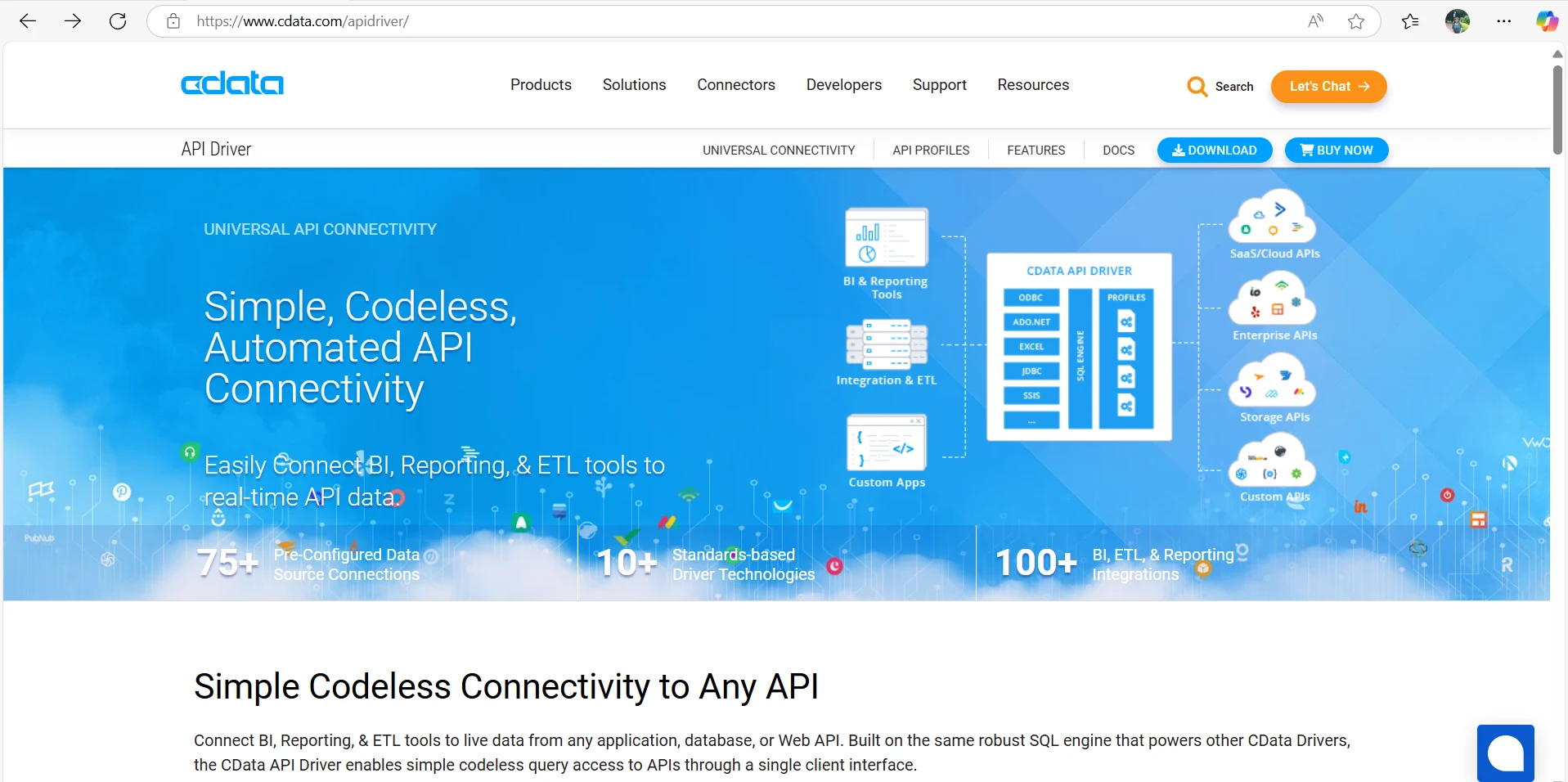Click the Let's Chat button

1328,86
